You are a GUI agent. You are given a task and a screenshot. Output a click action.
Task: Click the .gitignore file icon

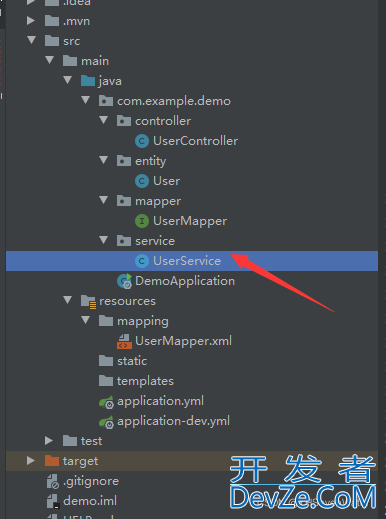pyautogui.click(x=52, y=481)
